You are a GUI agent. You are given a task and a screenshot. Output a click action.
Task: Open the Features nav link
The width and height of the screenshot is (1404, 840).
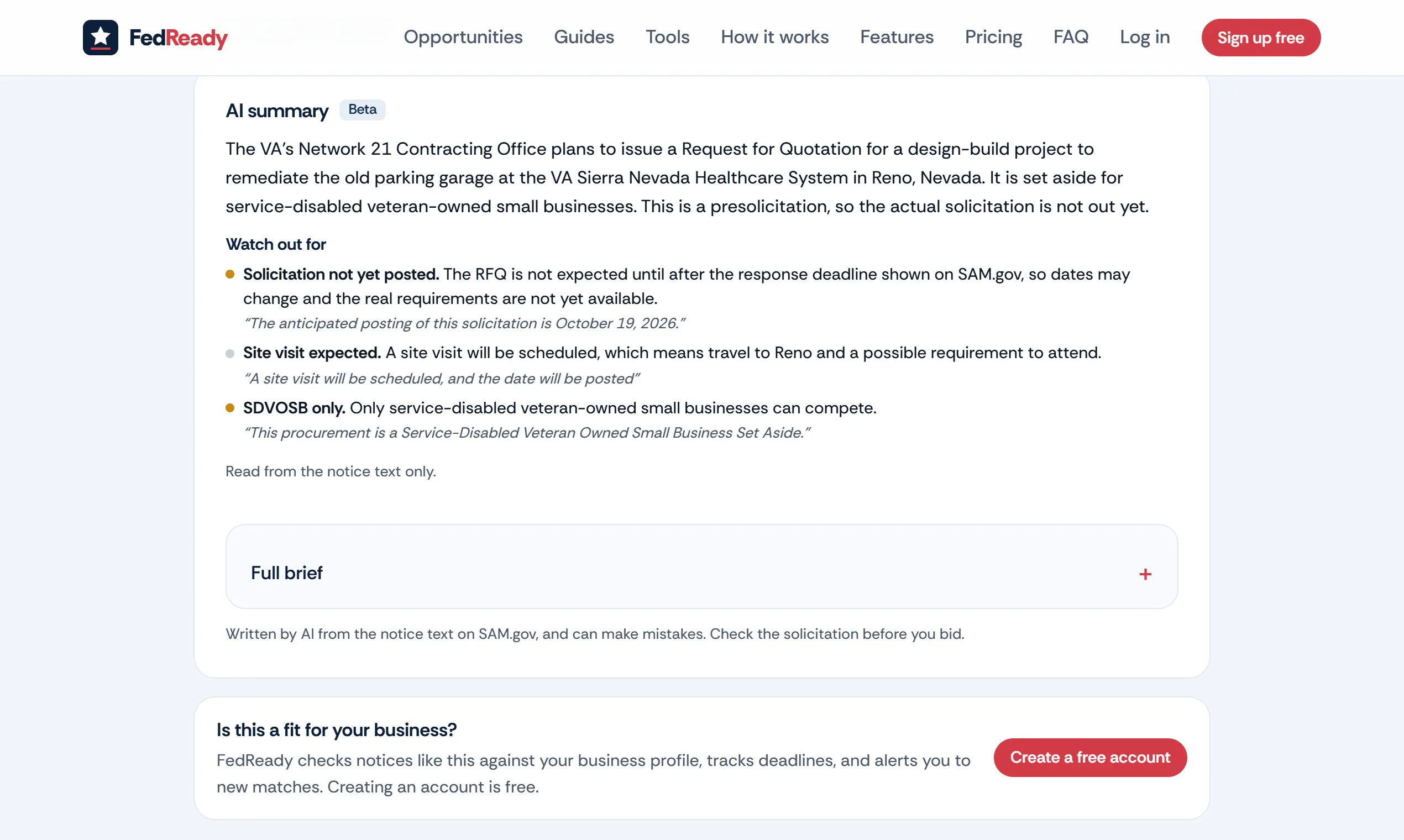click(897, 38)
